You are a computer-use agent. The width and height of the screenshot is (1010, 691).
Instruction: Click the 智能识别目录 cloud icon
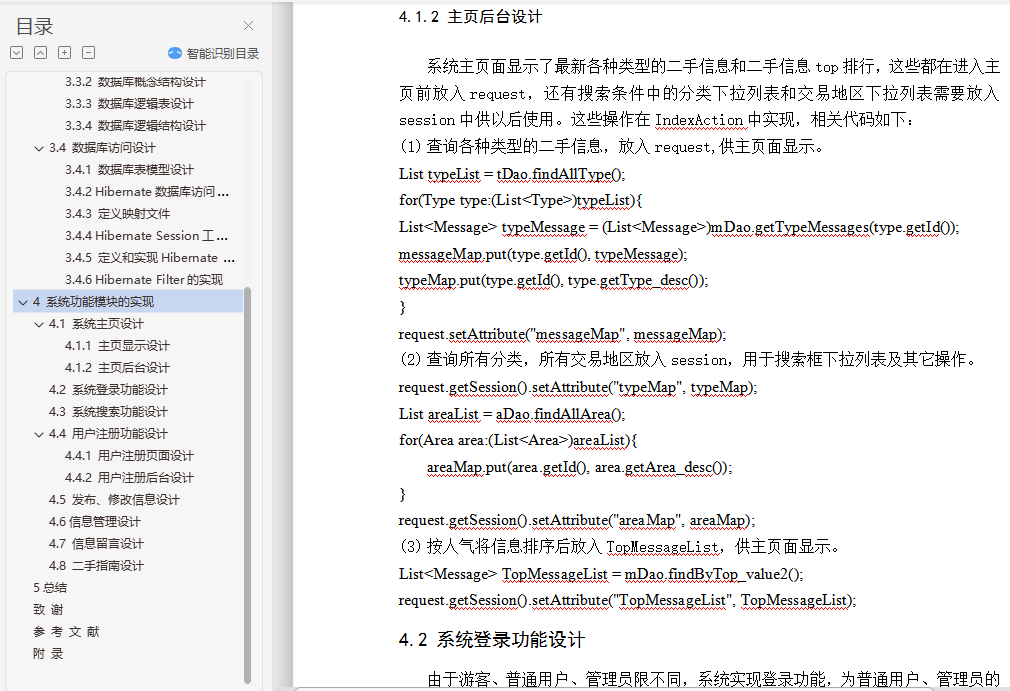pyautogui.click(x=175, y=53)
